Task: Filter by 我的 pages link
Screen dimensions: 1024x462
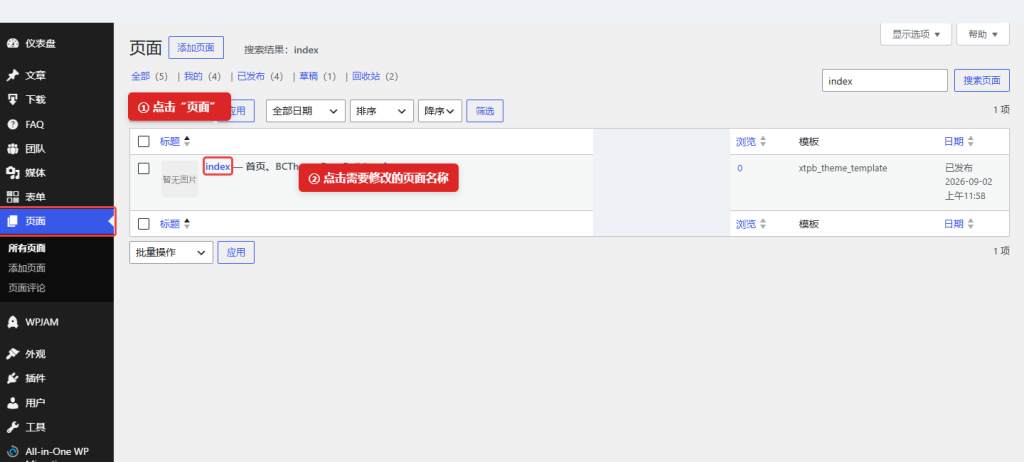Action: pyautogui.click(x=193, y=76)
